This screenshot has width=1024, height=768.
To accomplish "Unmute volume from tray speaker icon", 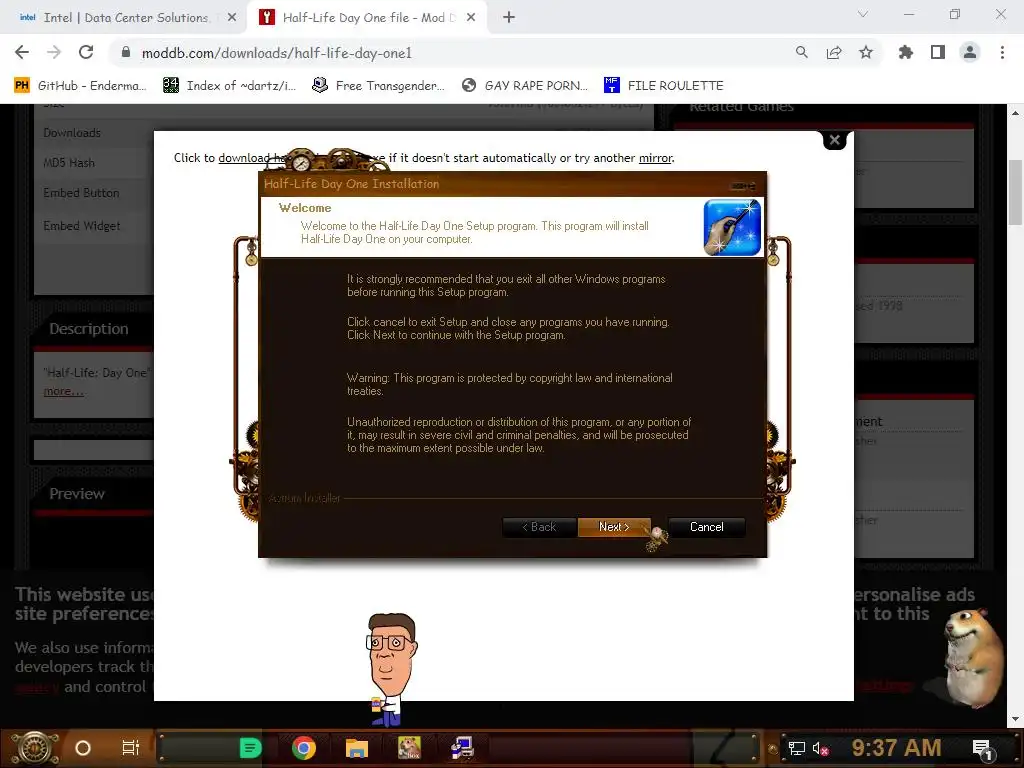I will (820, 748).
